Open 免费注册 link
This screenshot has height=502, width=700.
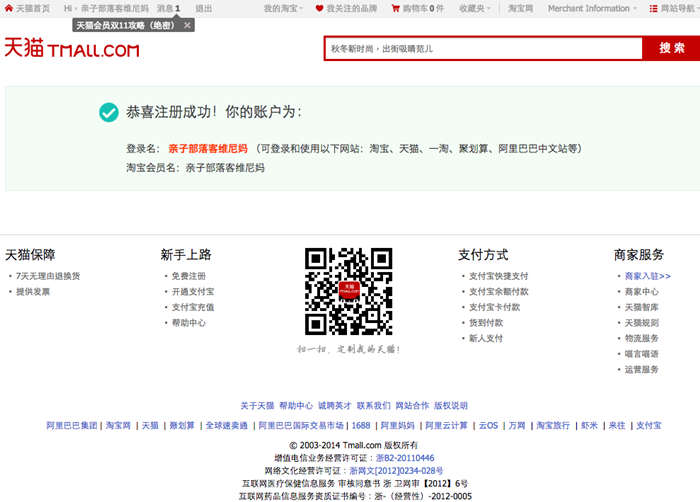coord(189,276)
